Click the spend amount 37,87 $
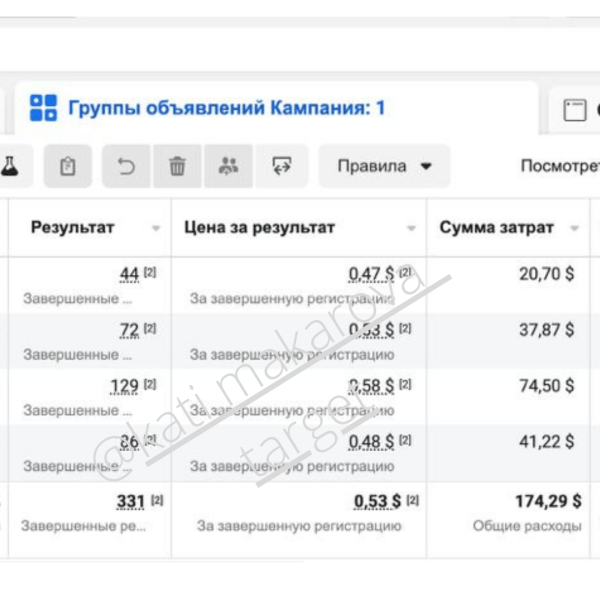The height and width of the screenshot is (600, 600). point(546,330)
